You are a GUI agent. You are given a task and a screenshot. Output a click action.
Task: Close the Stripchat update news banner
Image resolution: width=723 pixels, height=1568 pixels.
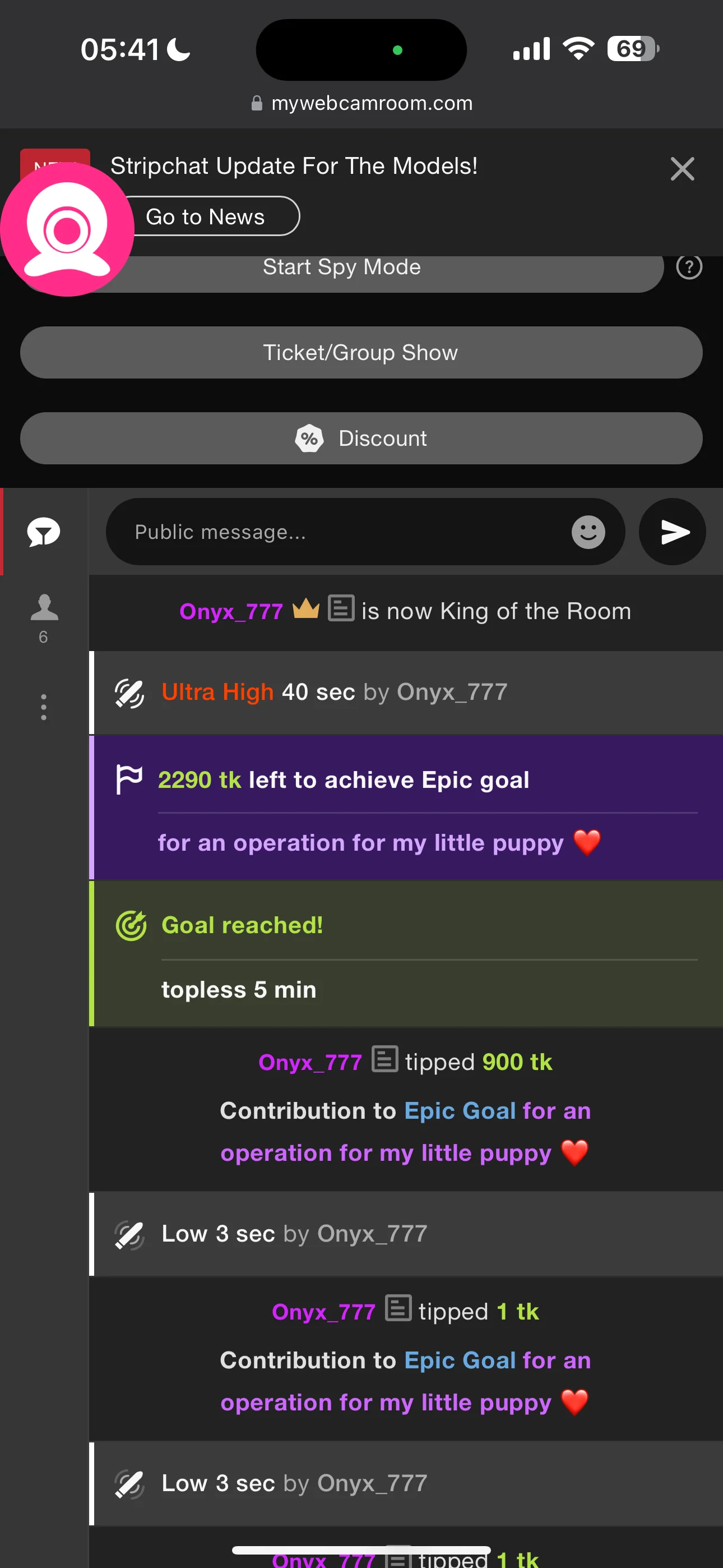[x=682, y=169]
